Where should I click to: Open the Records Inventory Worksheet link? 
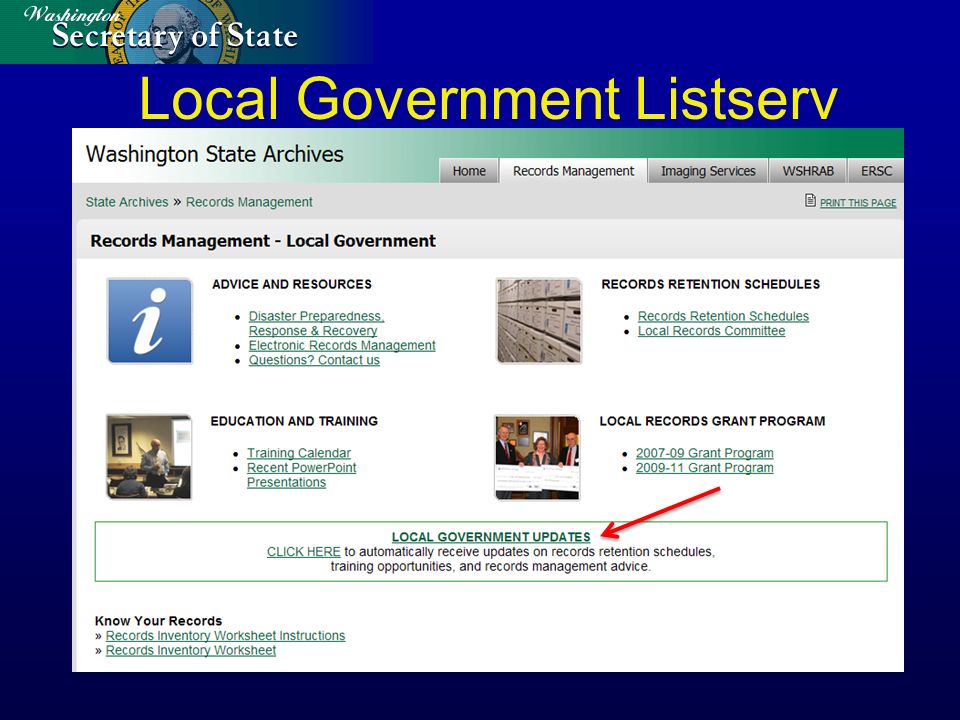click(191, 650)
